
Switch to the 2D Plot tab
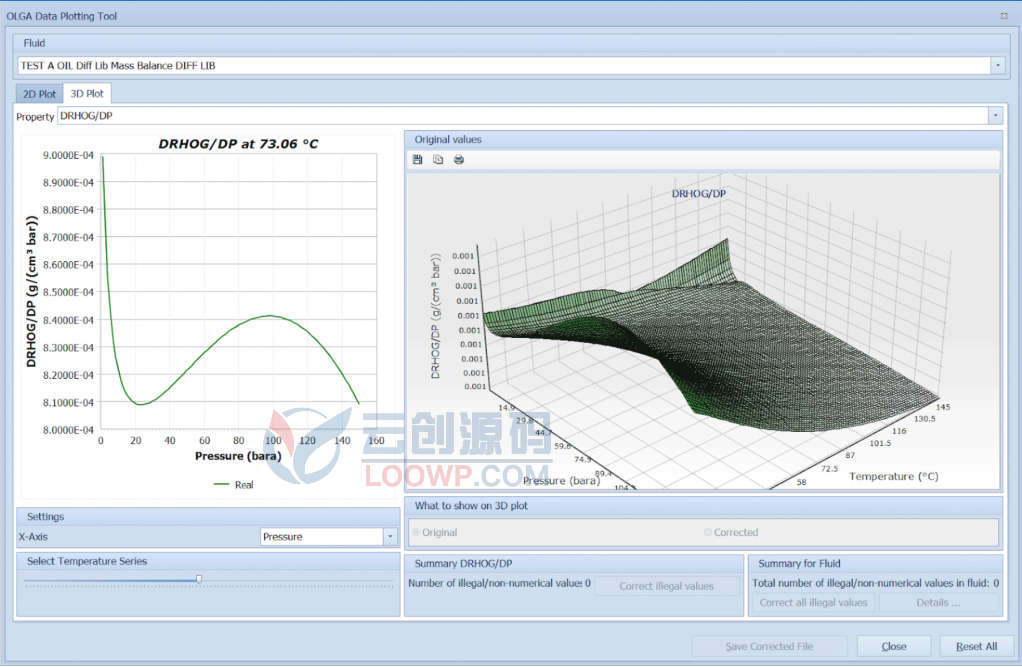click(x=39, y=94)
